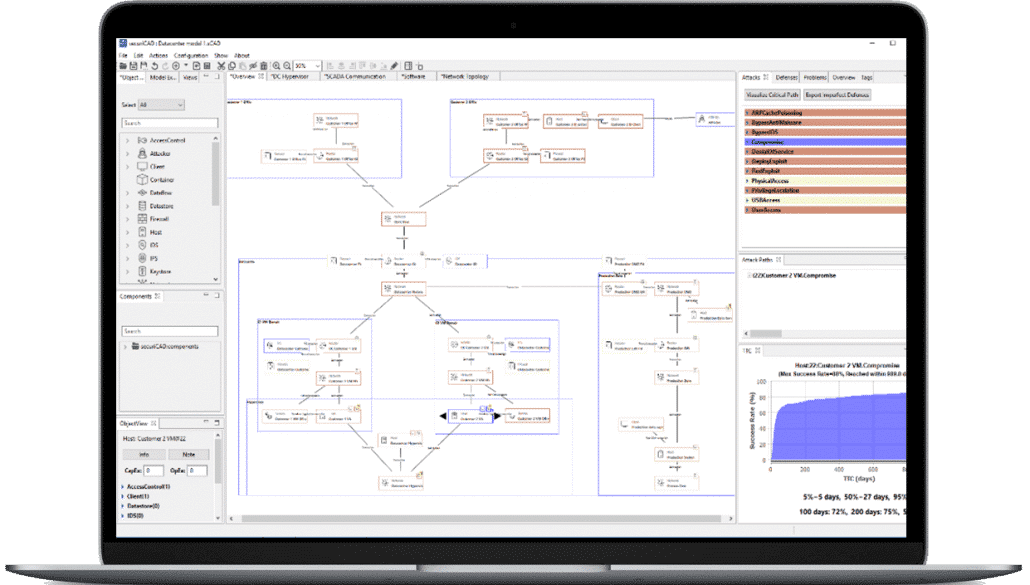Expand AccessControl(1) in ObjectView

(x=123, y=487)
